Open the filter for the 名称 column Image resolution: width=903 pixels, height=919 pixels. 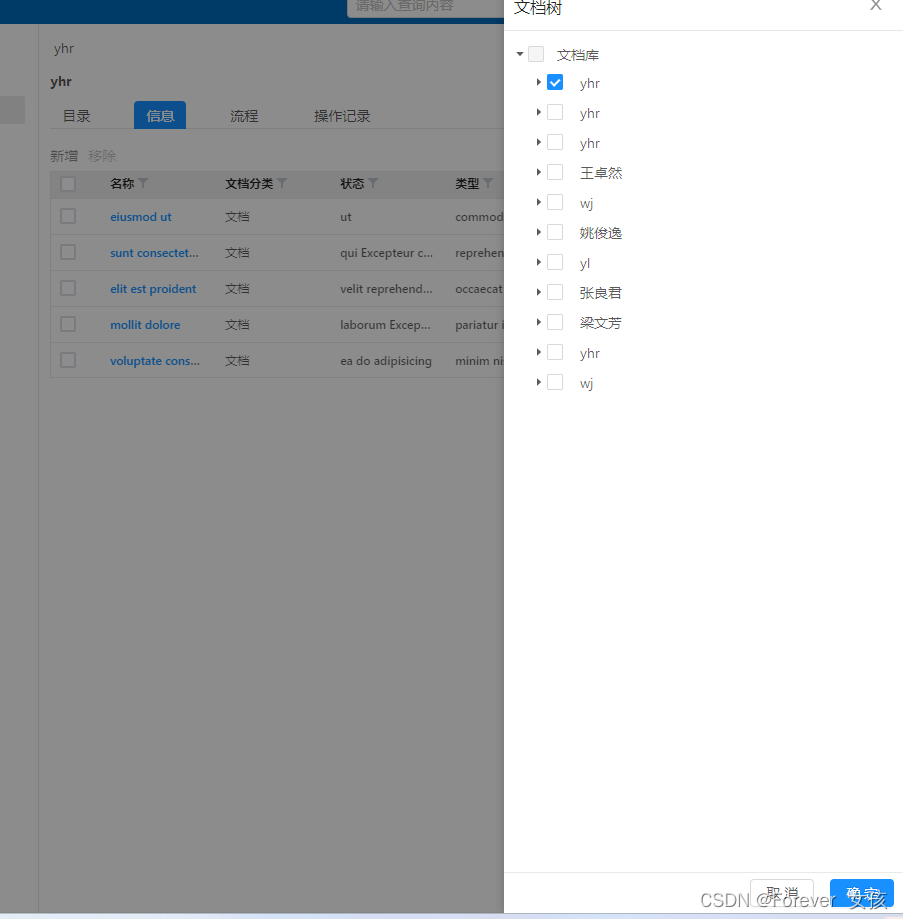tap(145, 184)
